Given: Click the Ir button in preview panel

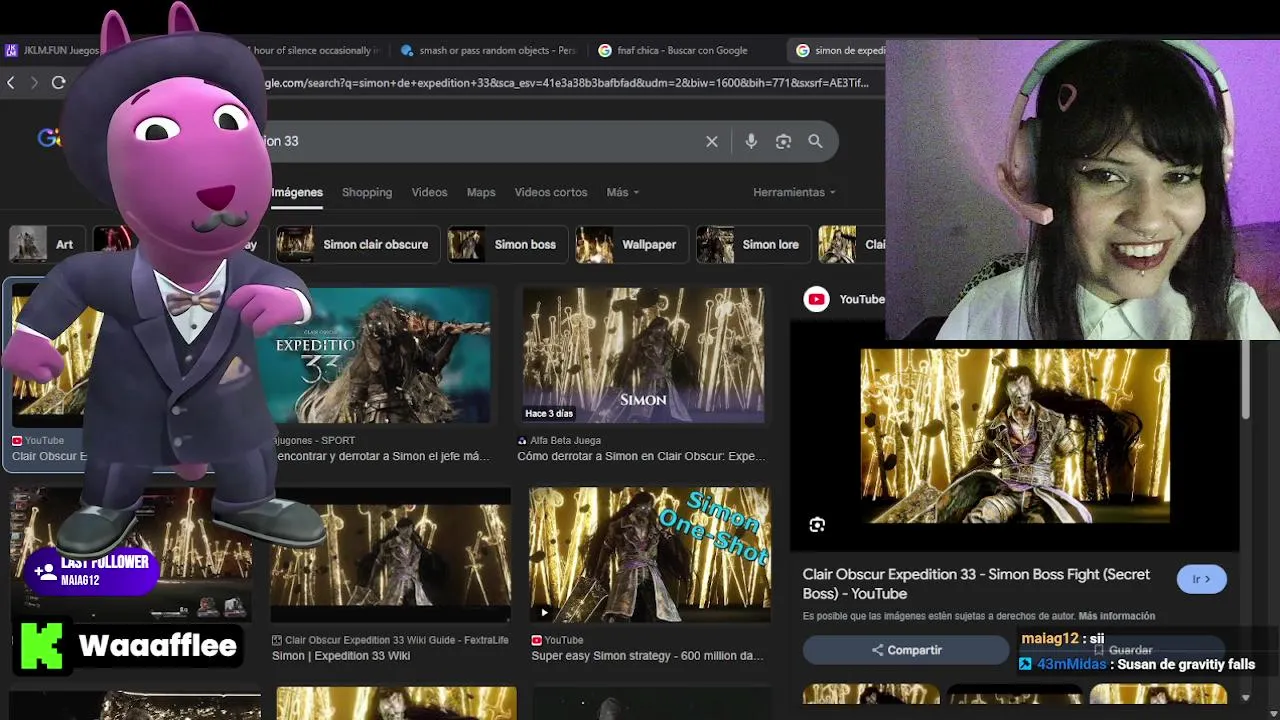Looking at the screenshot, I should click(1201, 579).
